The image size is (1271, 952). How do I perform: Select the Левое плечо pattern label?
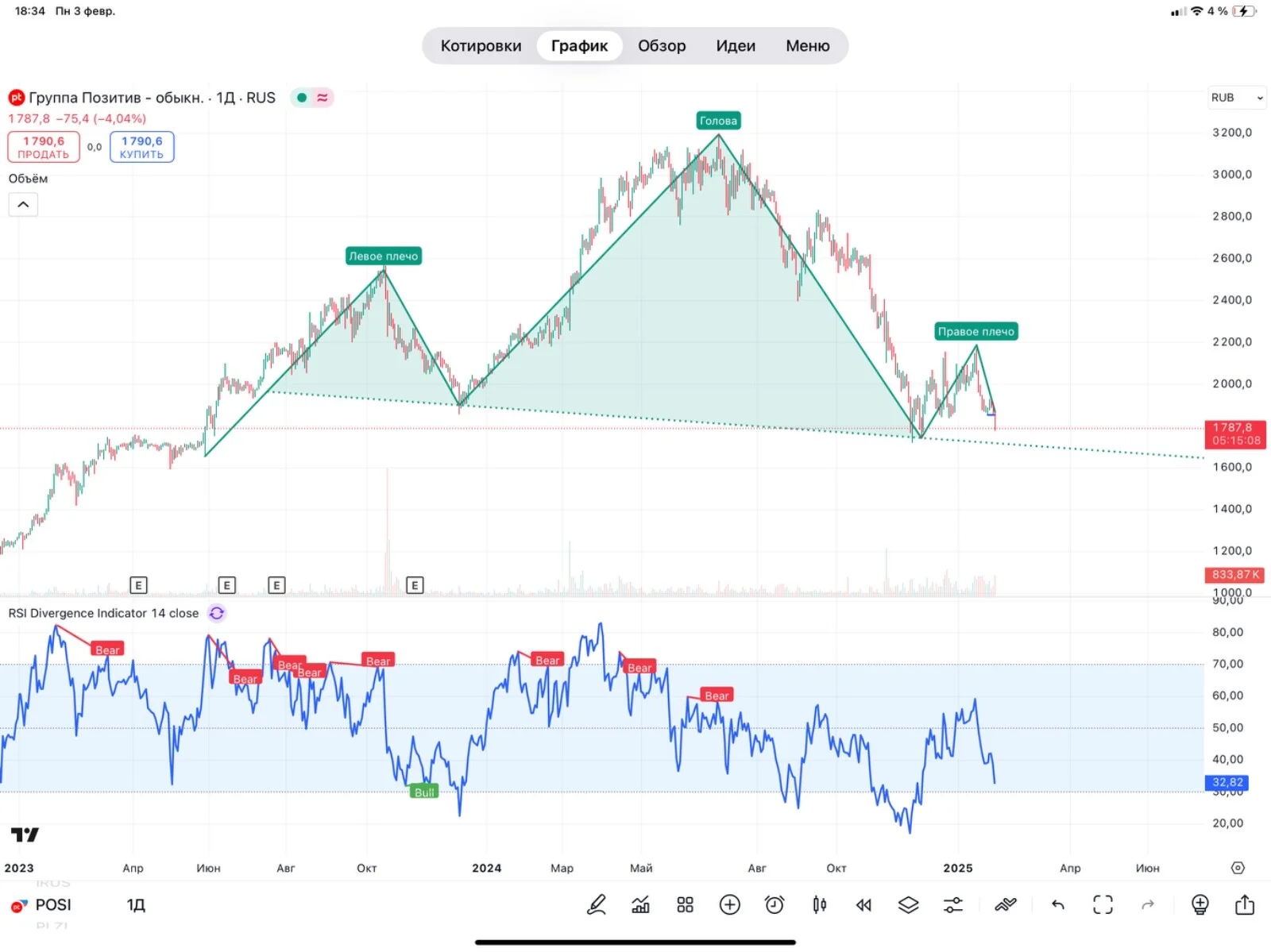coord(383,256)
